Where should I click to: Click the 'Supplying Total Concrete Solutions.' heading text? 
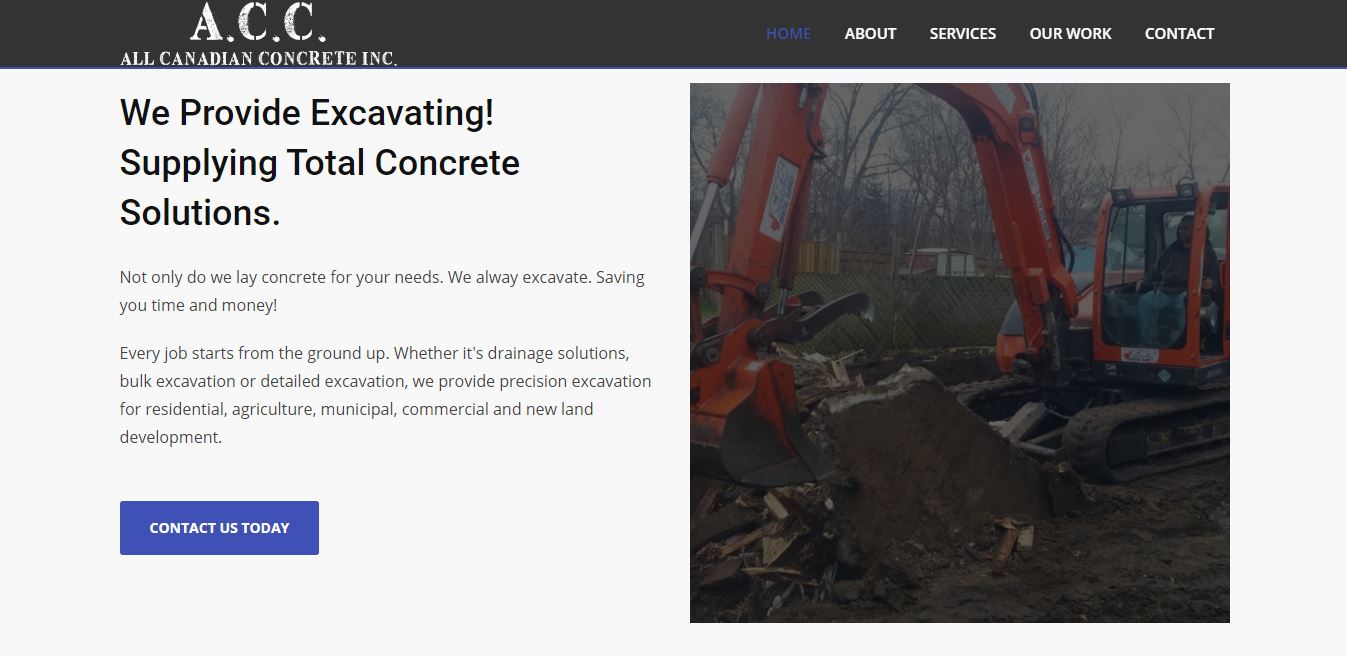(x=320, y=187)
